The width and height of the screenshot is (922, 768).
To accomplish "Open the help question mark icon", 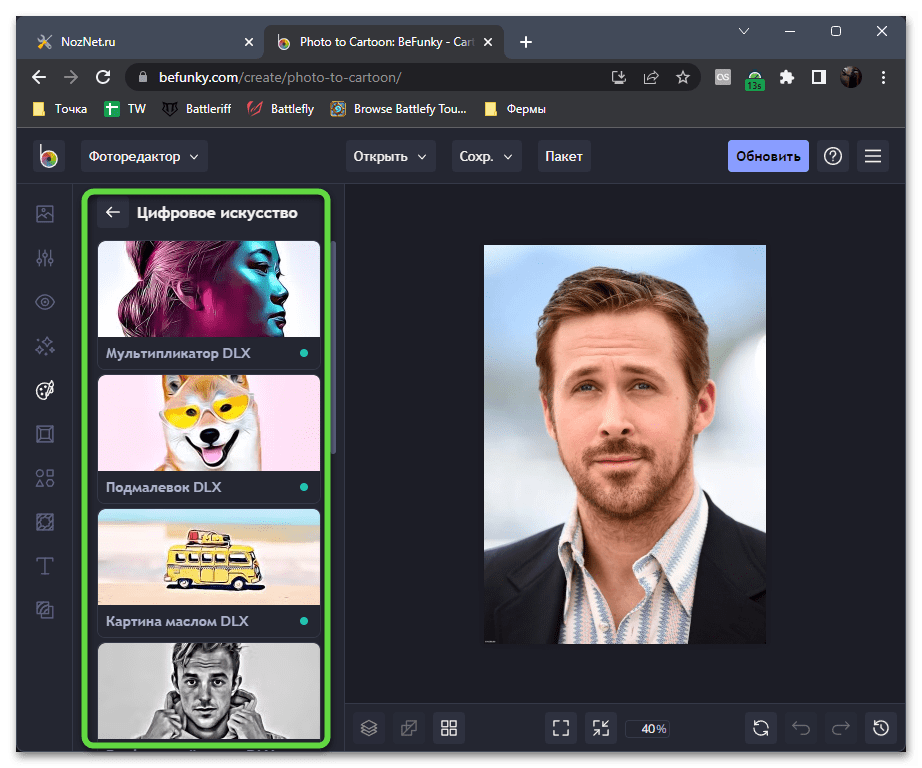I will [833, 156].
